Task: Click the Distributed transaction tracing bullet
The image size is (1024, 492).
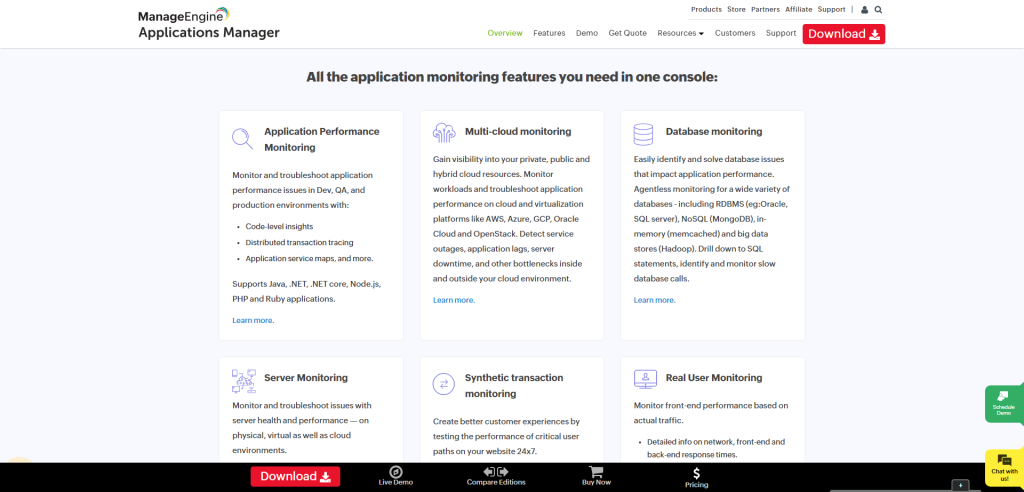Action: [299, 242]
